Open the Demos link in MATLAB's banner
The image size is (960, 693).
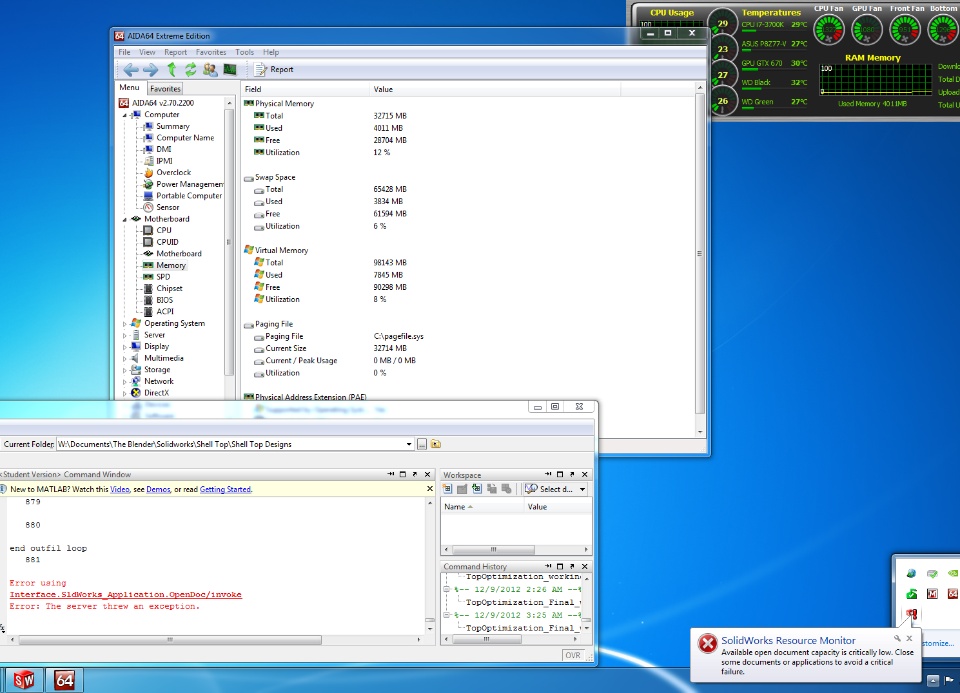click(x=158, y=489)
